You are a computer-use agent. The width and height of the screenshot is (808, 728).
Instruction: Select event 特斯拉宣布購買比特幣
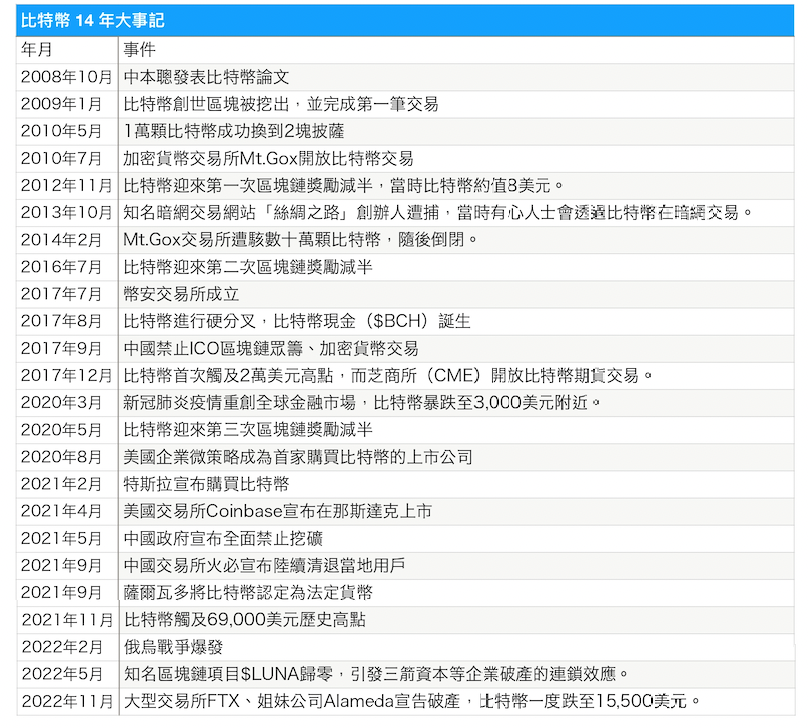(206, 484)
